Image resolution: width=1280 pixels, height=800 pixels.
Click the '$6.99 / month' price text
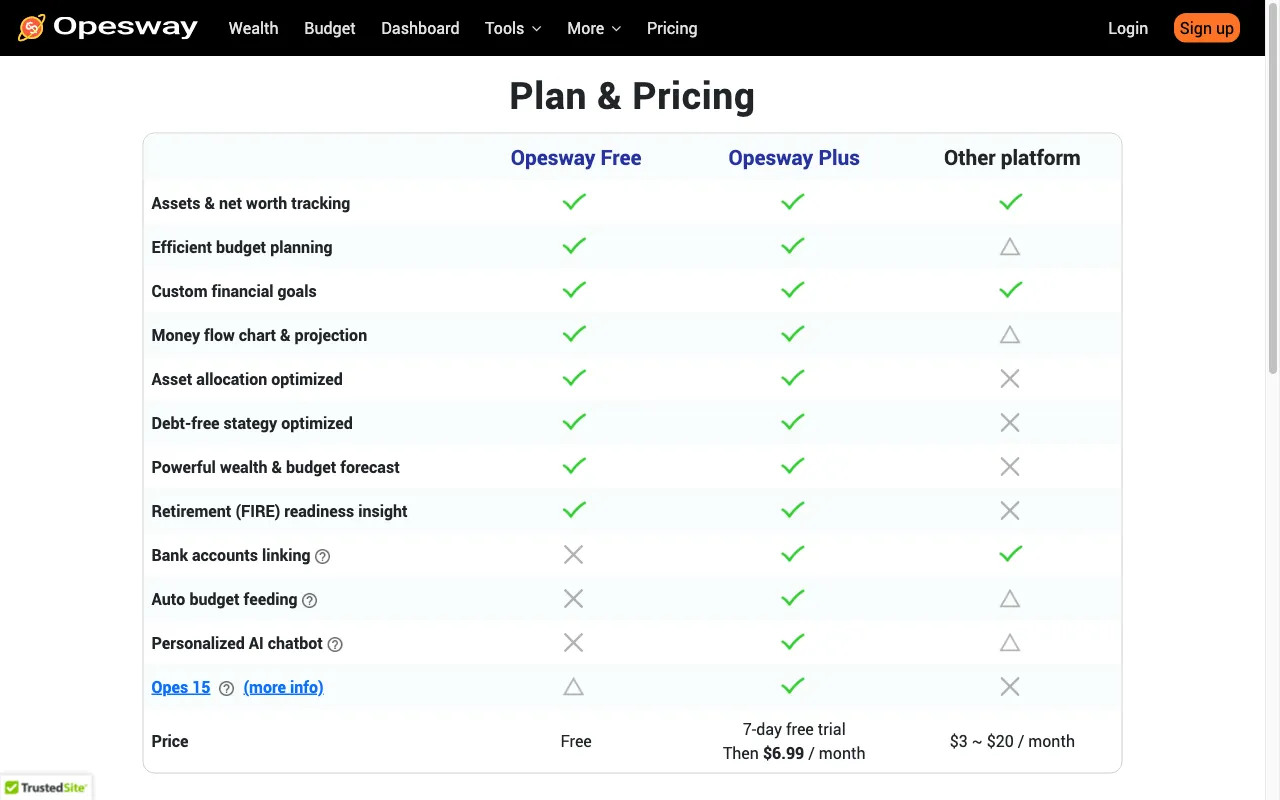pos(814,753)
